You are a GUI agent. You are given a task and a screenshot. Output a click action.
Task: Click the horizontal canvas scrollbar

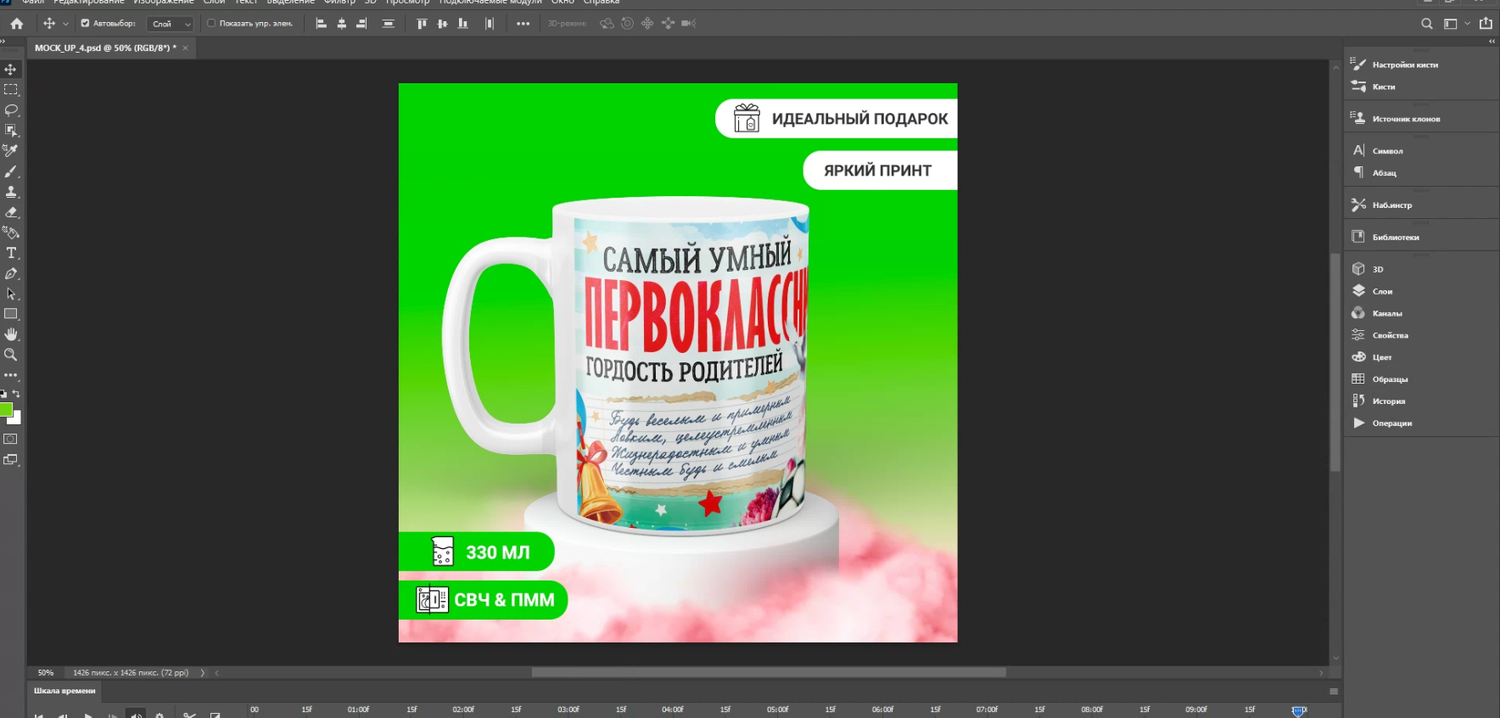click(768, 673)
